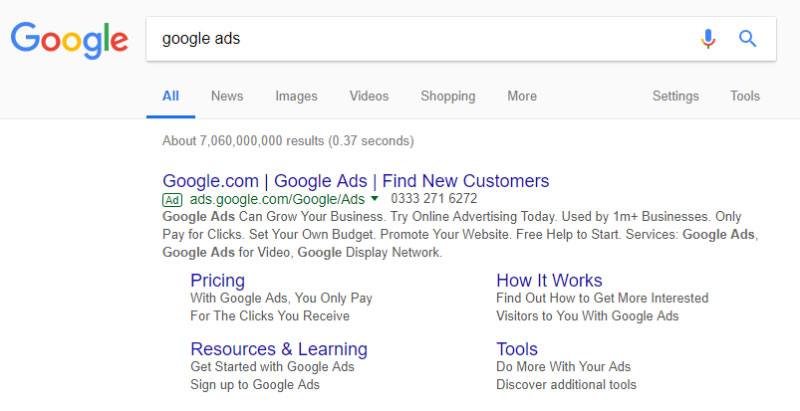800x411 pixels.
Task: Open the Settings menu
Action: pyautogui.click(x=675, y=96)
